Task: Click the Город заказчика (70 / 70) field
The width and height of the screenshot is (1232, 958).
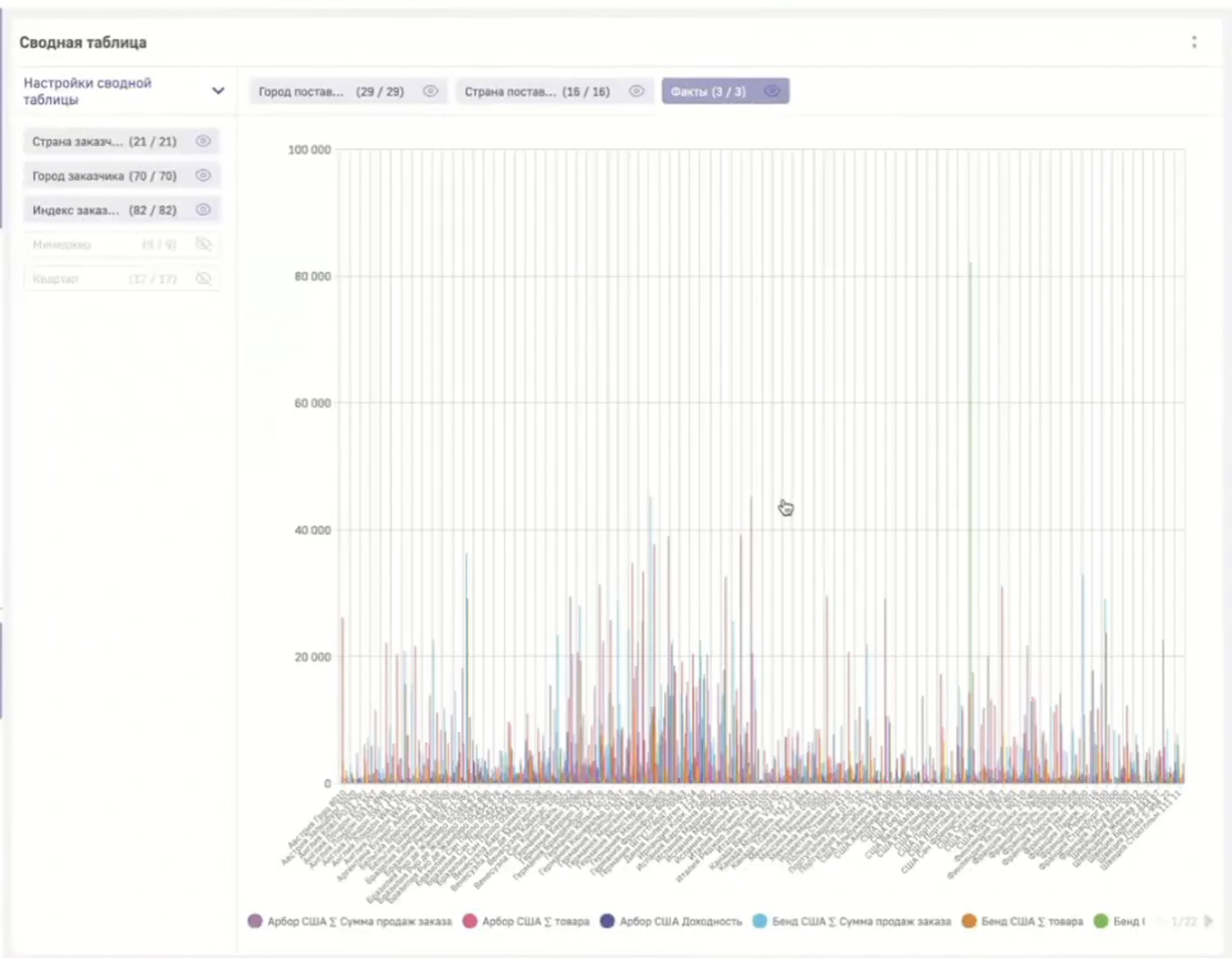Action: click(x=104, y=176)
